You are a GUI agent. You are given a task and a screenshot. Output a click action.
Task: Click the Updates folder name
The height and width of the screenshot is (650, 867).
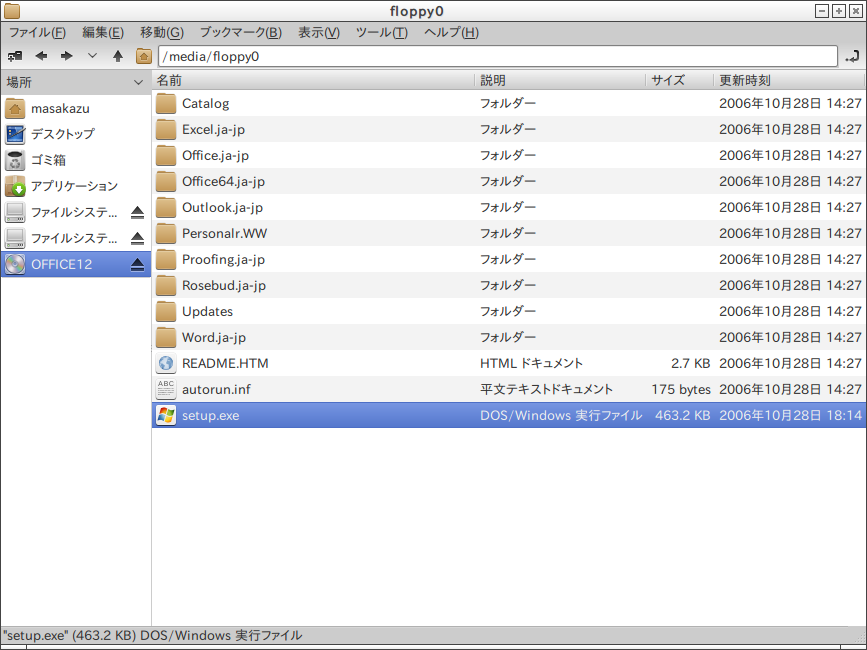207,311
